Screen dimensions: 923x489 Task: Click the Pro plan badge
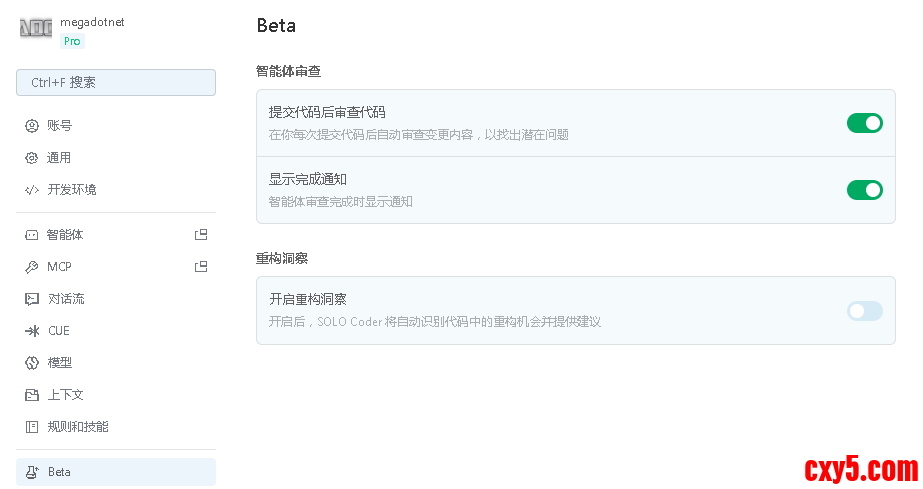tap(72, 41)
